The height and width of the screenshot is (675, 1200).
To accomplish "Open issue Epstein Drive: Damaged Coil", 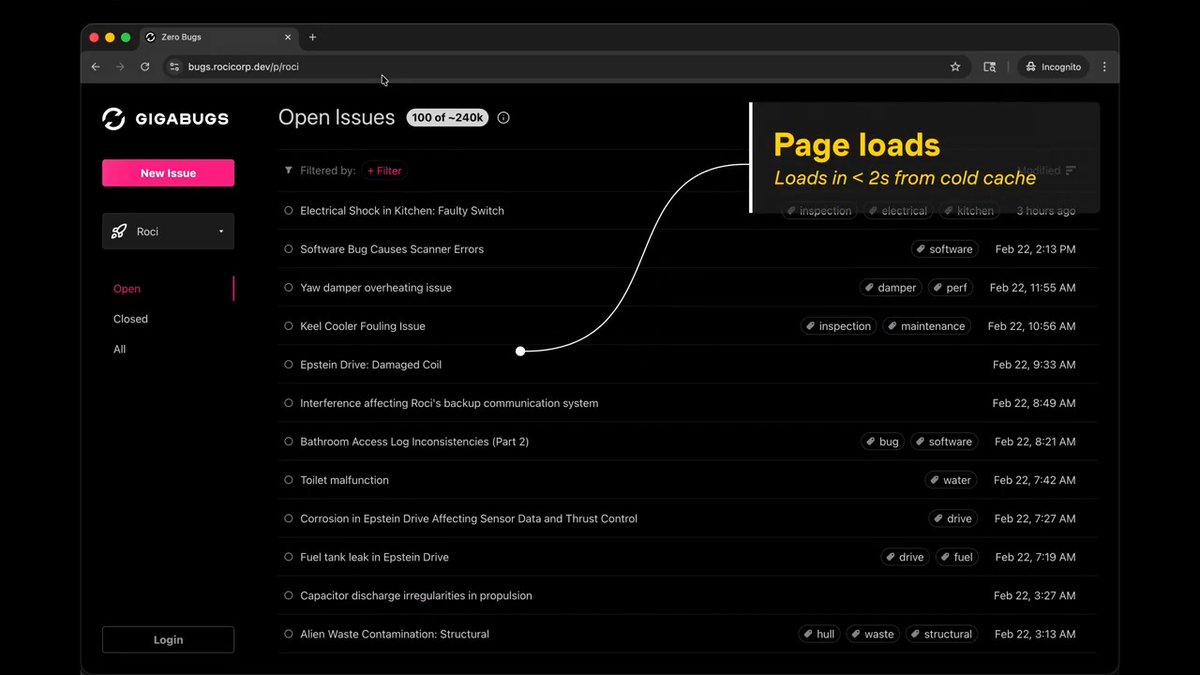I will (371, 365).
